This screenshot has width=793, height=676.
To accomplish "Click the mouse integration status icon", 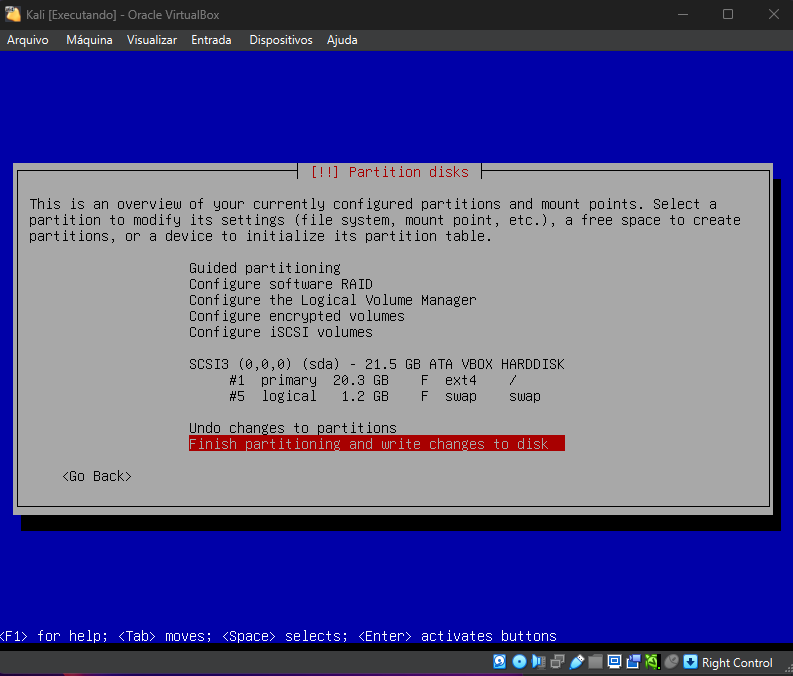I will [671, 662].
